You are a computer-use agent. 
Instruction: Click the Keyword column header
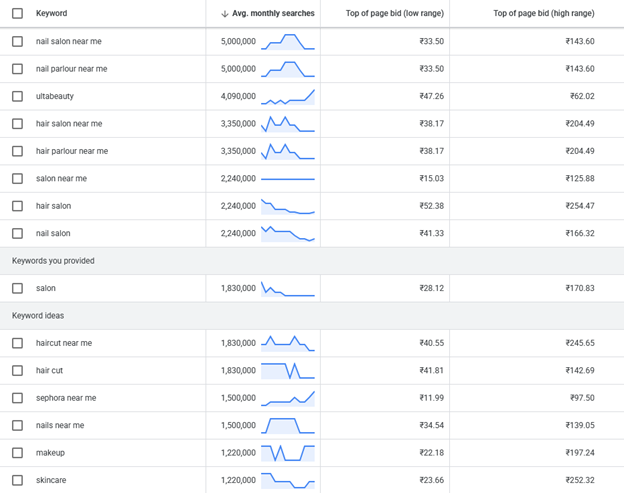(52, 14)
